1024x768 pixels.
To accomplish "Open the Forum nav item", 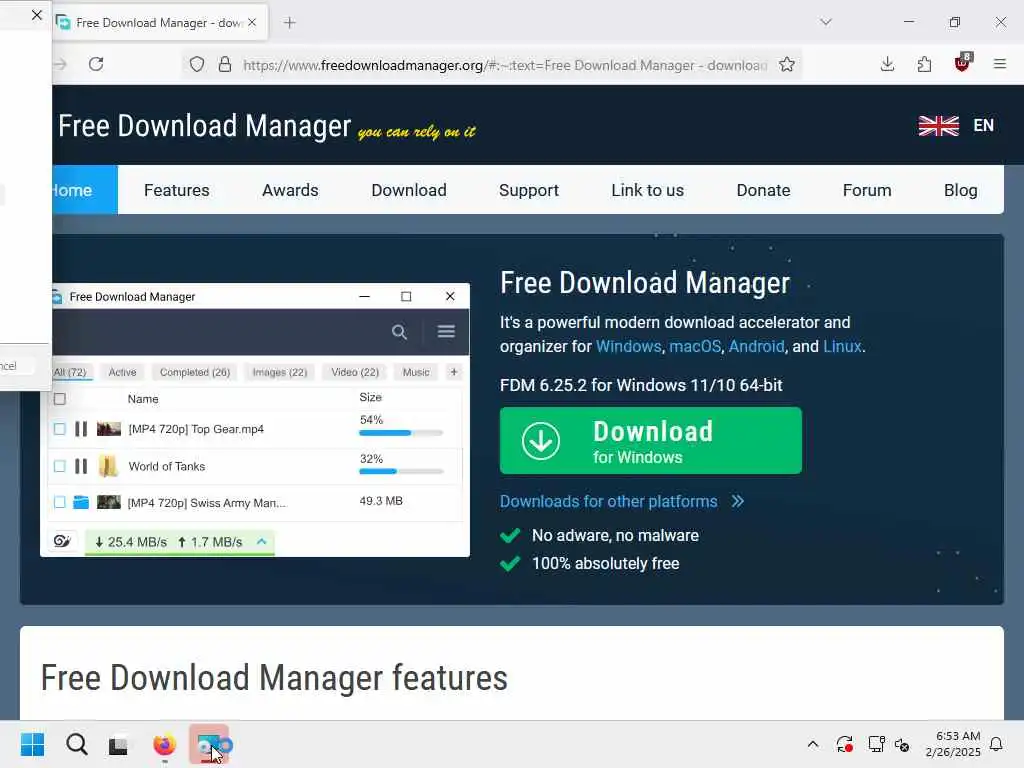I will click(x=867, y=190).
